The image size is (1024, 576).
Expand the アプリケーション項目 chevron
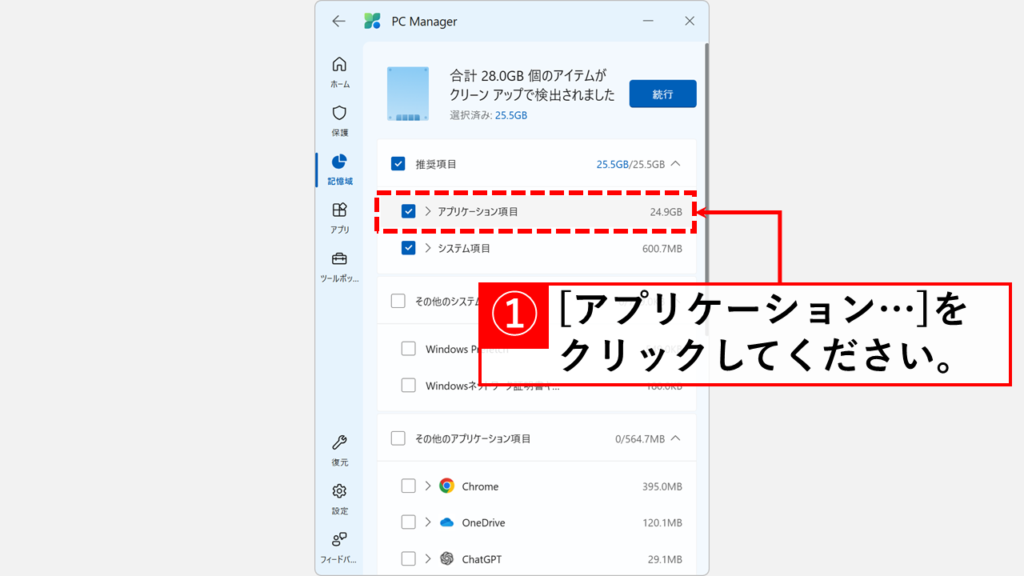[428, 212]
